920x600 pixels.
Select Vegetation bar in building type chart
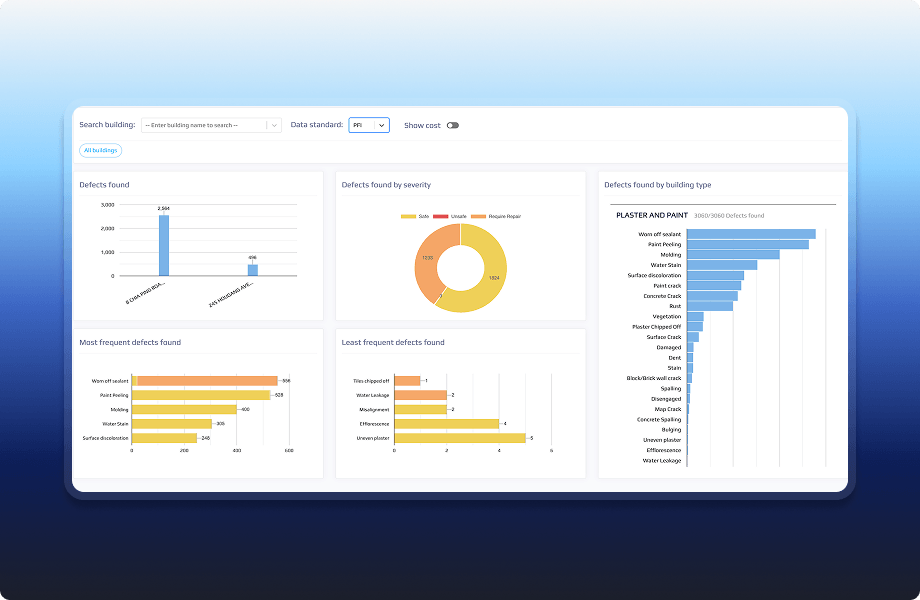coord(695,317)
